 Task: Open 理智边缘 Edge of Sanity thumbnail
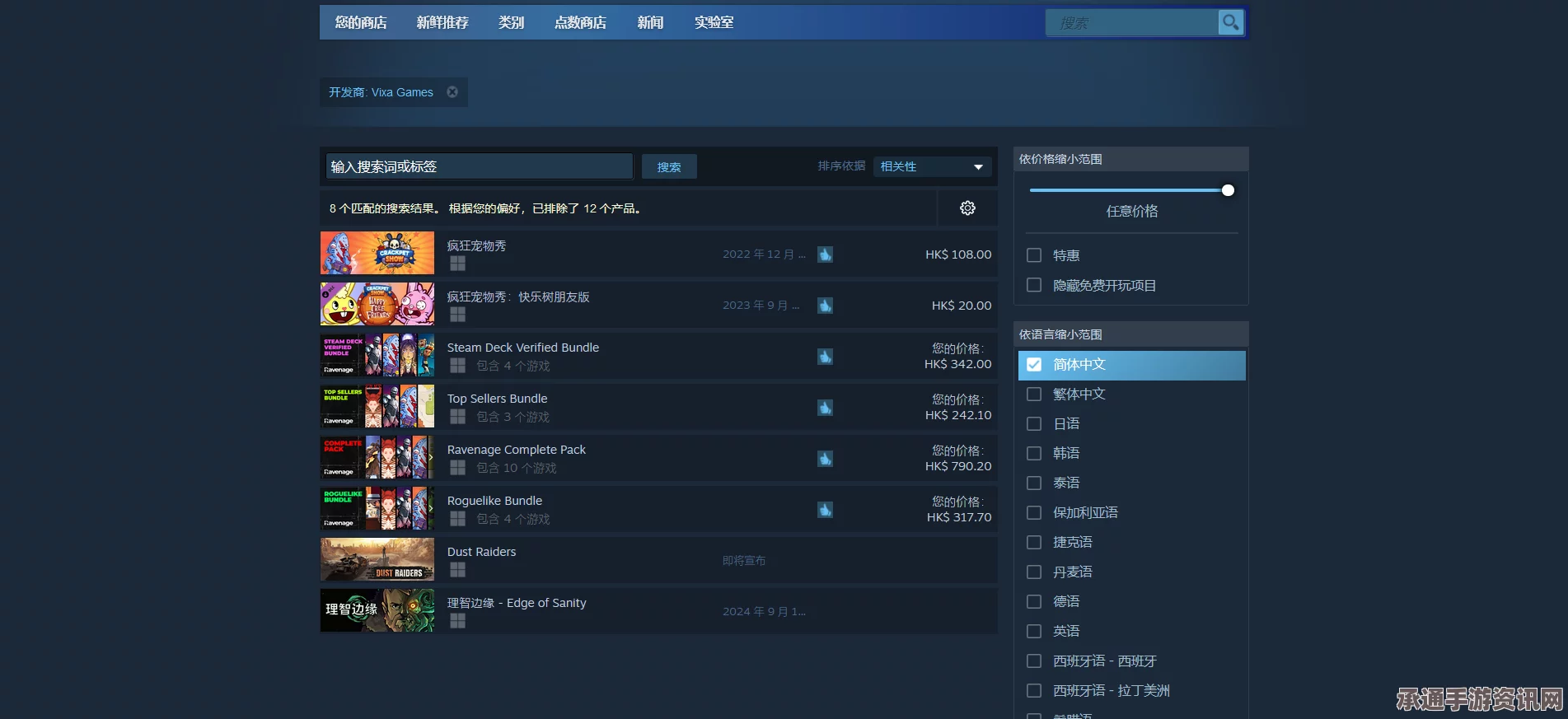377,610
